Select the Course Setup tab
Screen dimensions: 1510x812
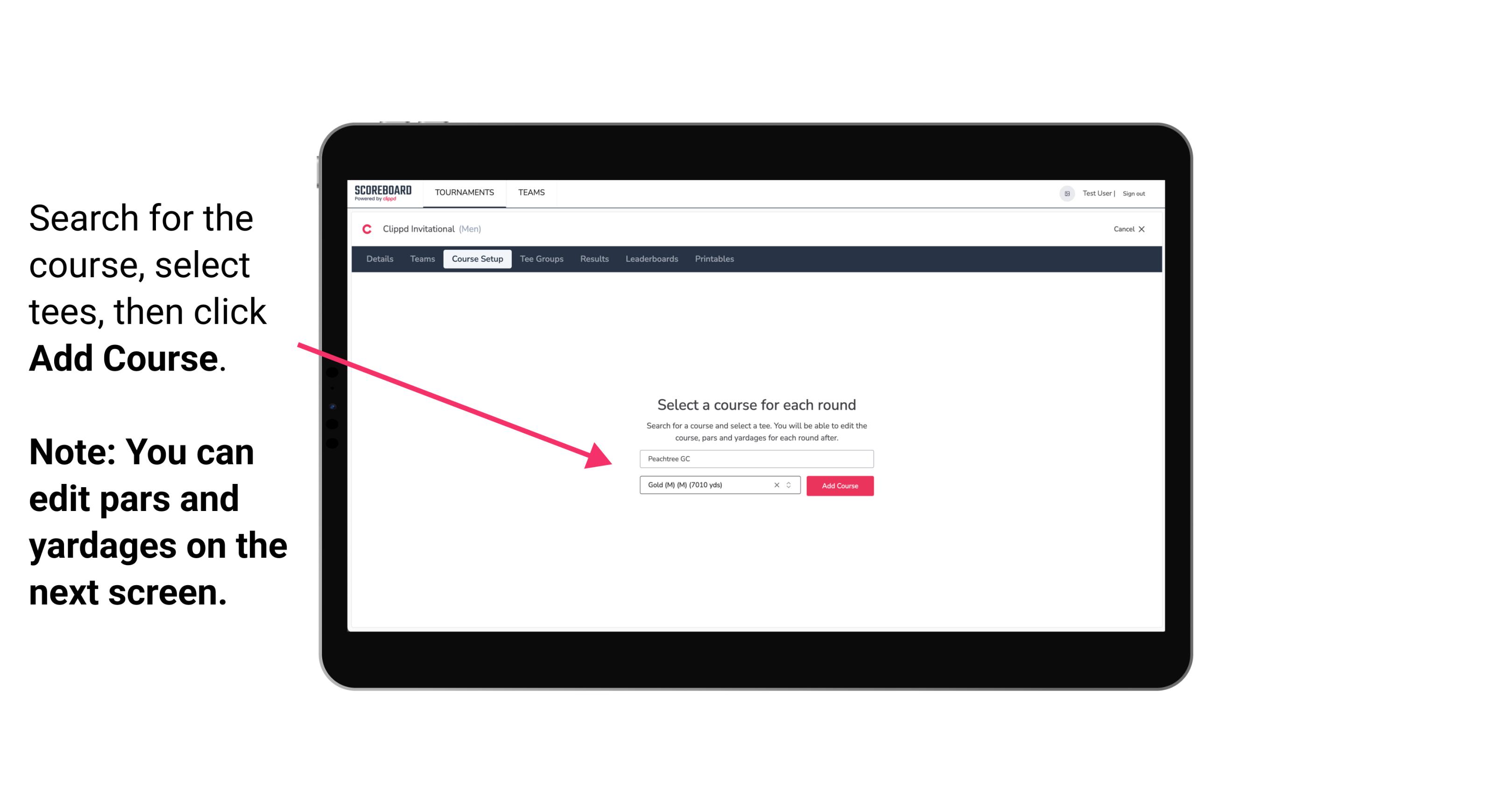tap(477, 259)
